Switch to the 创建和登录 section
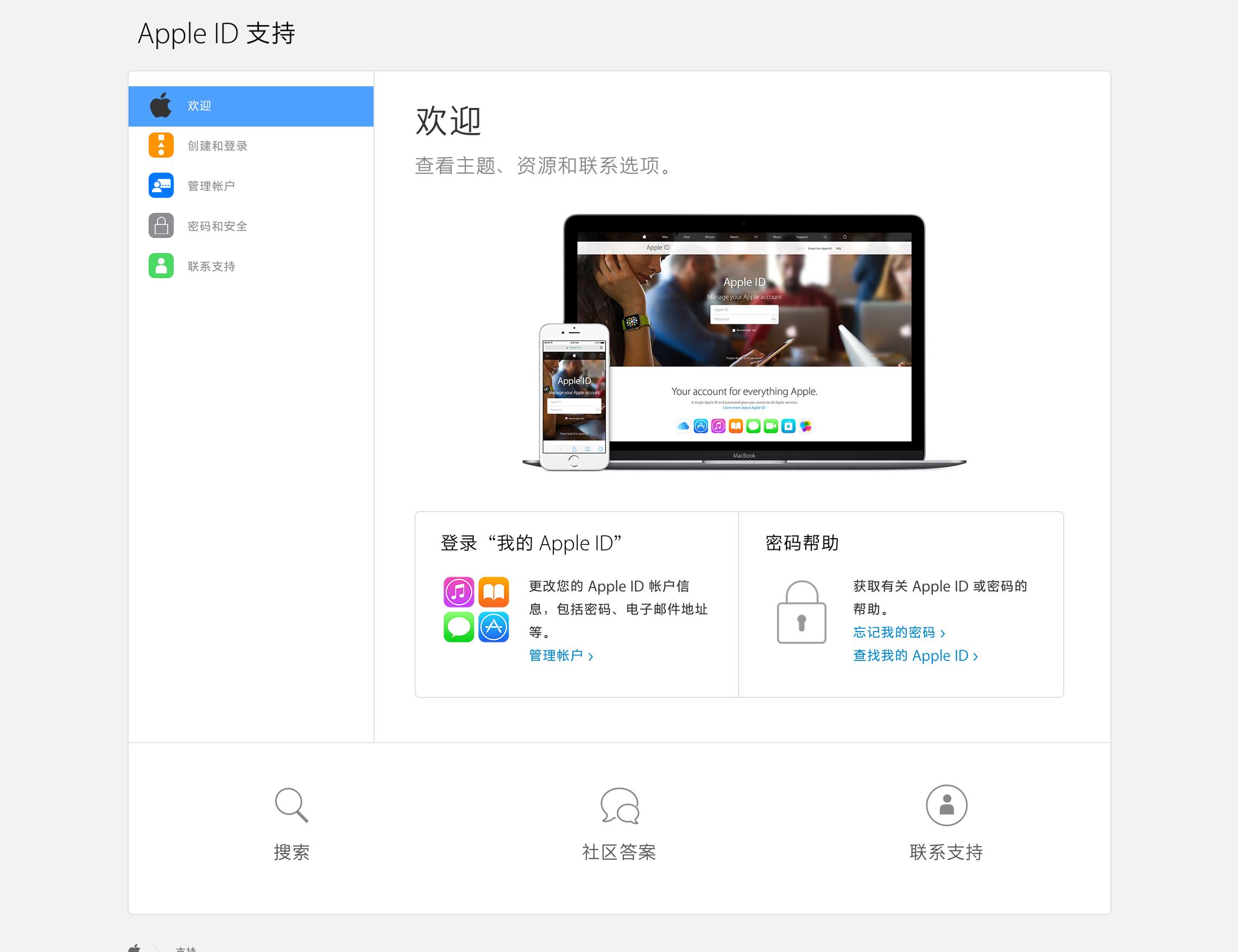This screenshot has height=952, width=1238. pyautogui.click(x=218, y=145)
